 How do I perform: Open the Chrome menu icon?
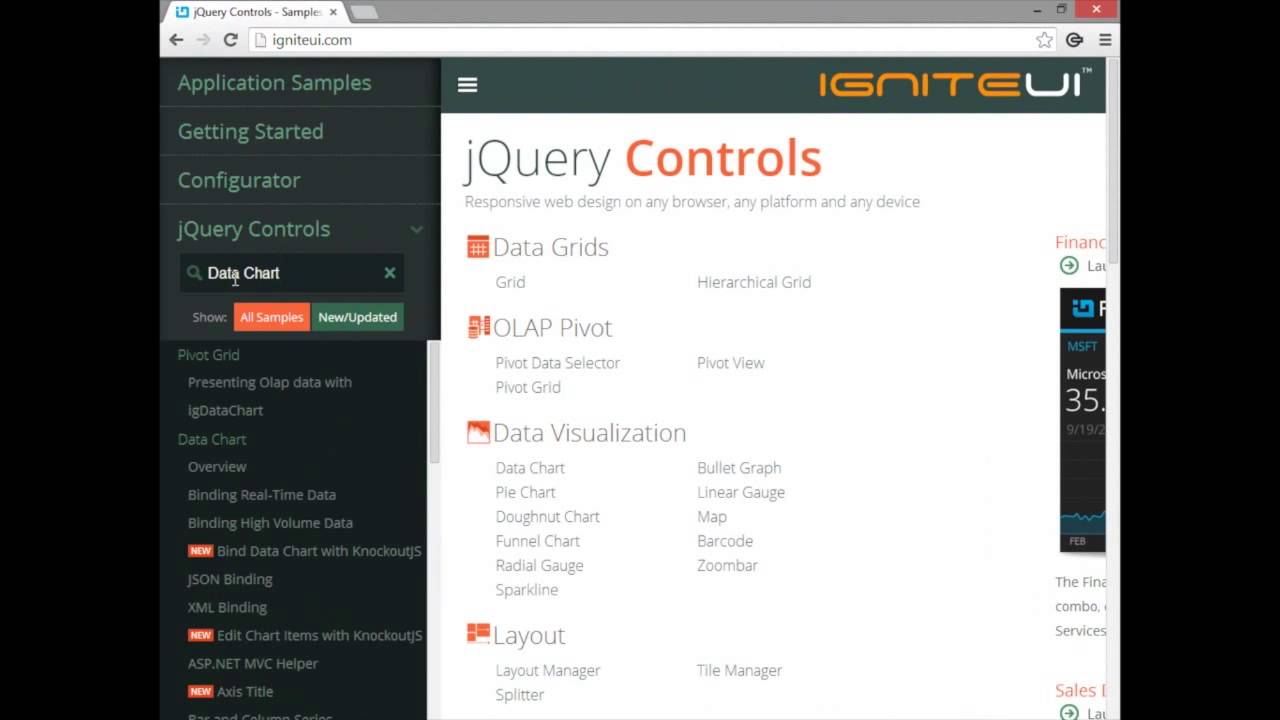1105,40
